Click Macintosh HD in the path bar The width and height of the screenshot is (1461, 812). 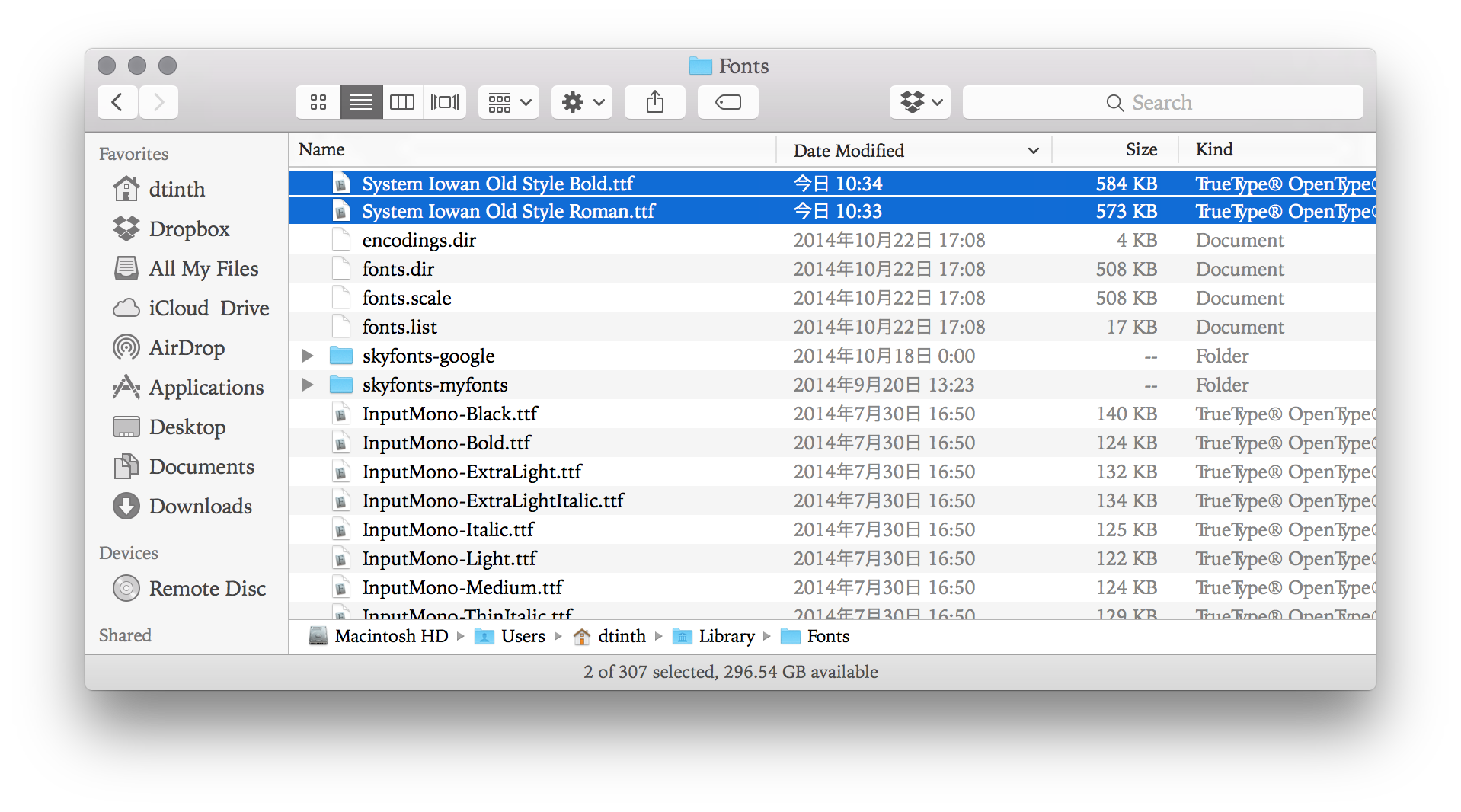click(379, 636)
